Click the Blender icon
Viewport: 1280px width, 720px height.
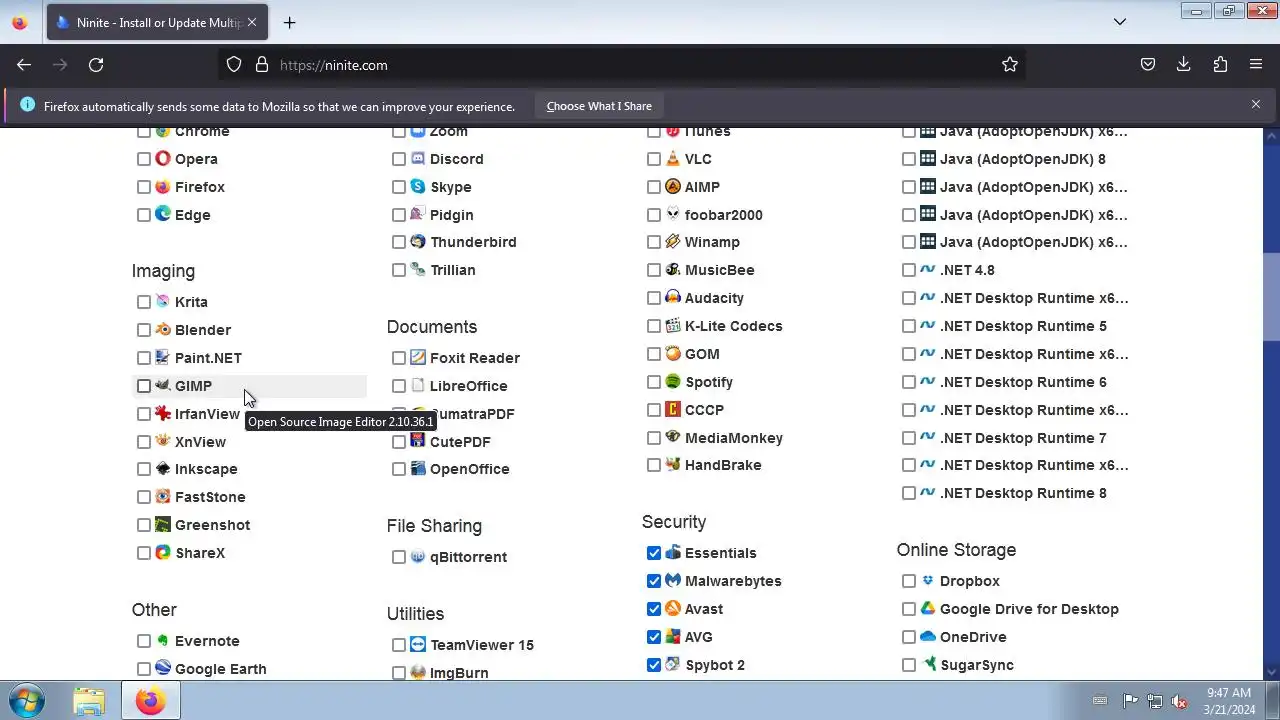[163, 329]
